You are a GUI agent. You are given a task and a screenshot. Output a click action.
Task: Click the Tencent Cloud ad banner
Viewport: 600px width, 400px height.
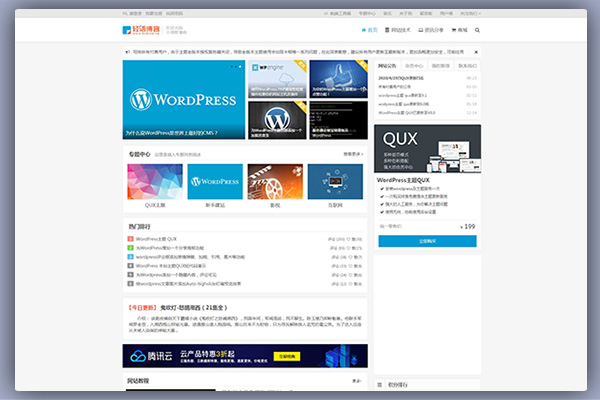245,356
